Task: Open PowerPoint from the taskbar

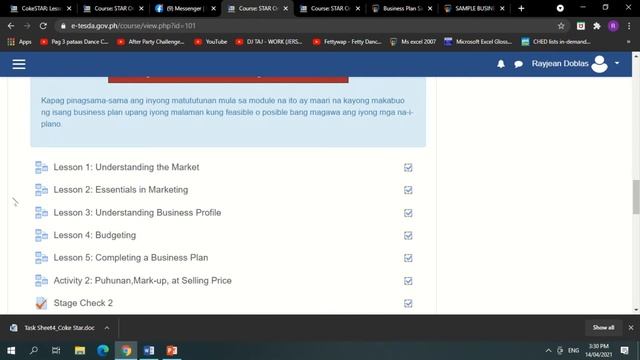Action: point(172,351)
